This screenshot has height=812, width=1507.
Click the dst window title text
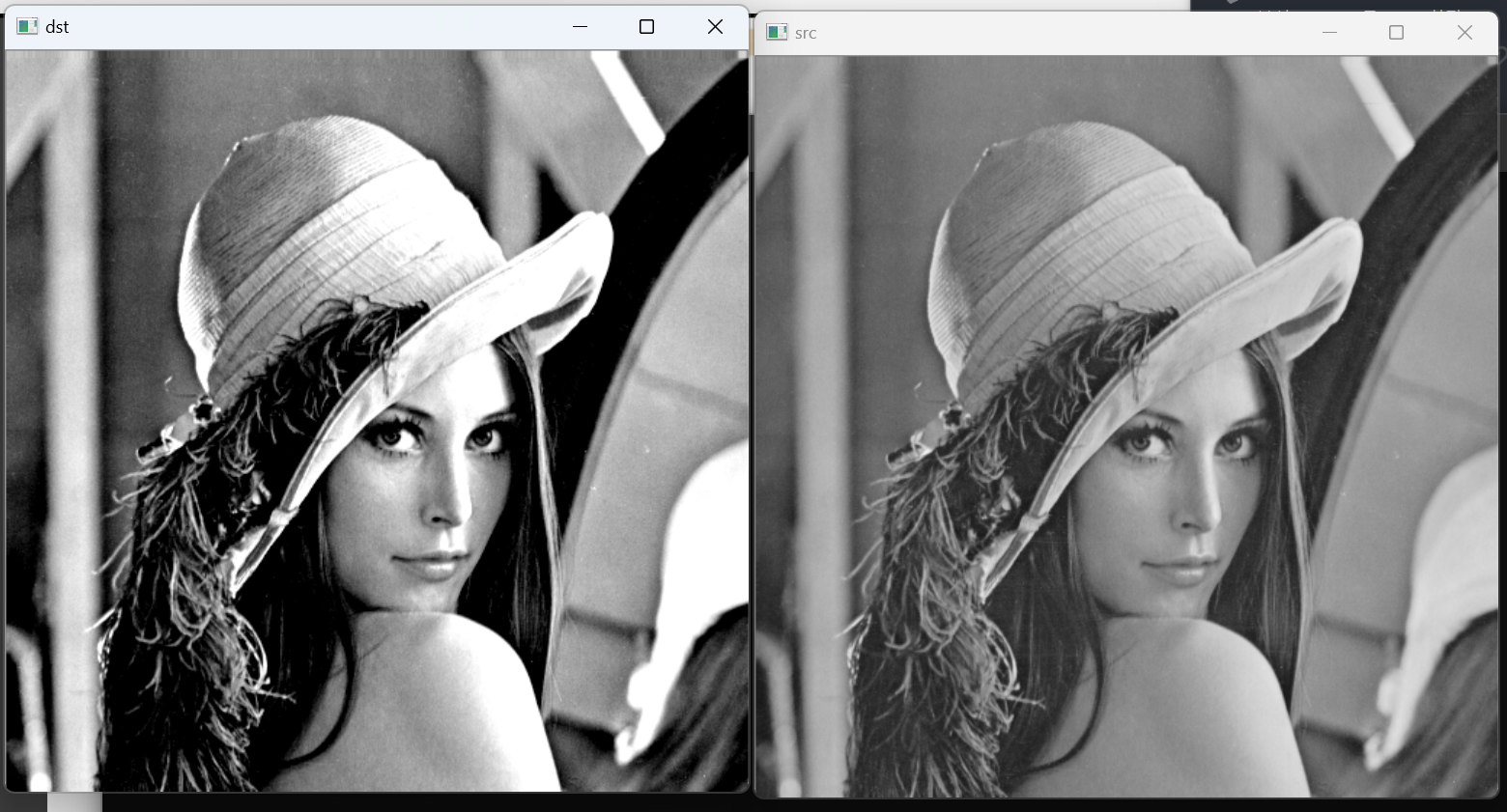point(57,27)
